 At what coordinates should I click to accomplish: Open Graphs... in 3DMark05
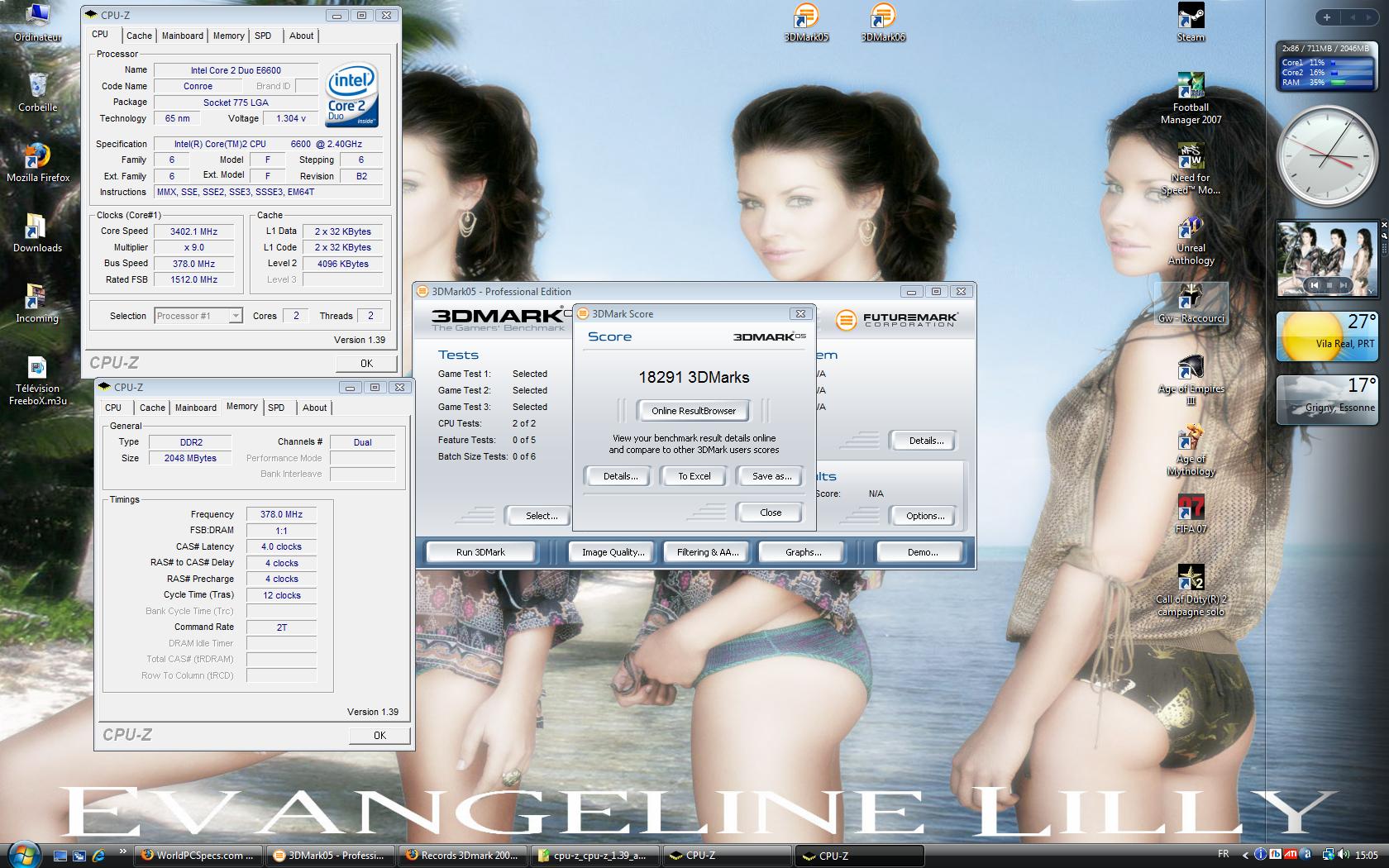click(804, 552)
